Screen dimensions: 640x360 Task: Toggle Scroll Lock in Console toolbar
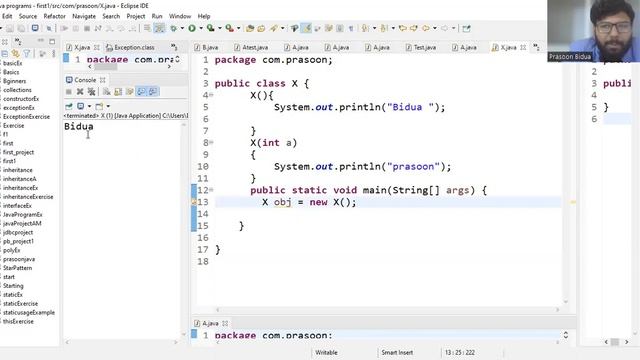pyautogui.click(x=118, y=92)
